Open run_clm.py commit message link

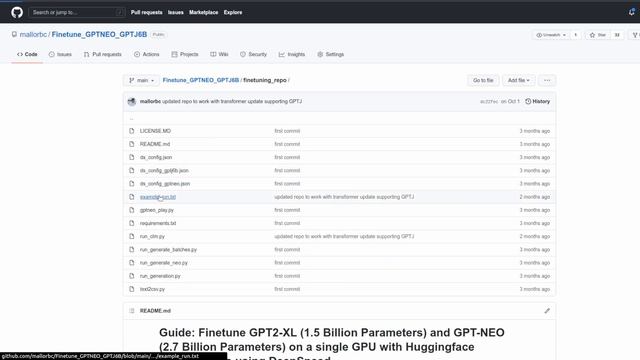pyautogui.click(x=344, y=236)
